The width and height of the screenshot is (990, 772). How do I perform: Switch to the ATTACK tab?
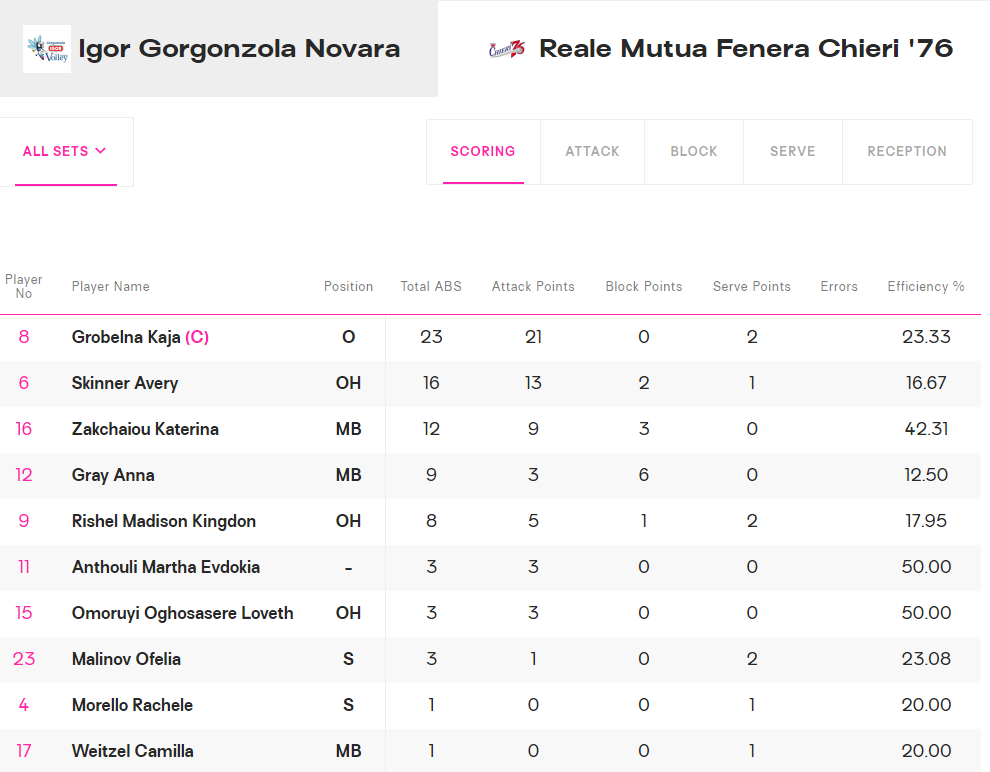coord(592,152)
